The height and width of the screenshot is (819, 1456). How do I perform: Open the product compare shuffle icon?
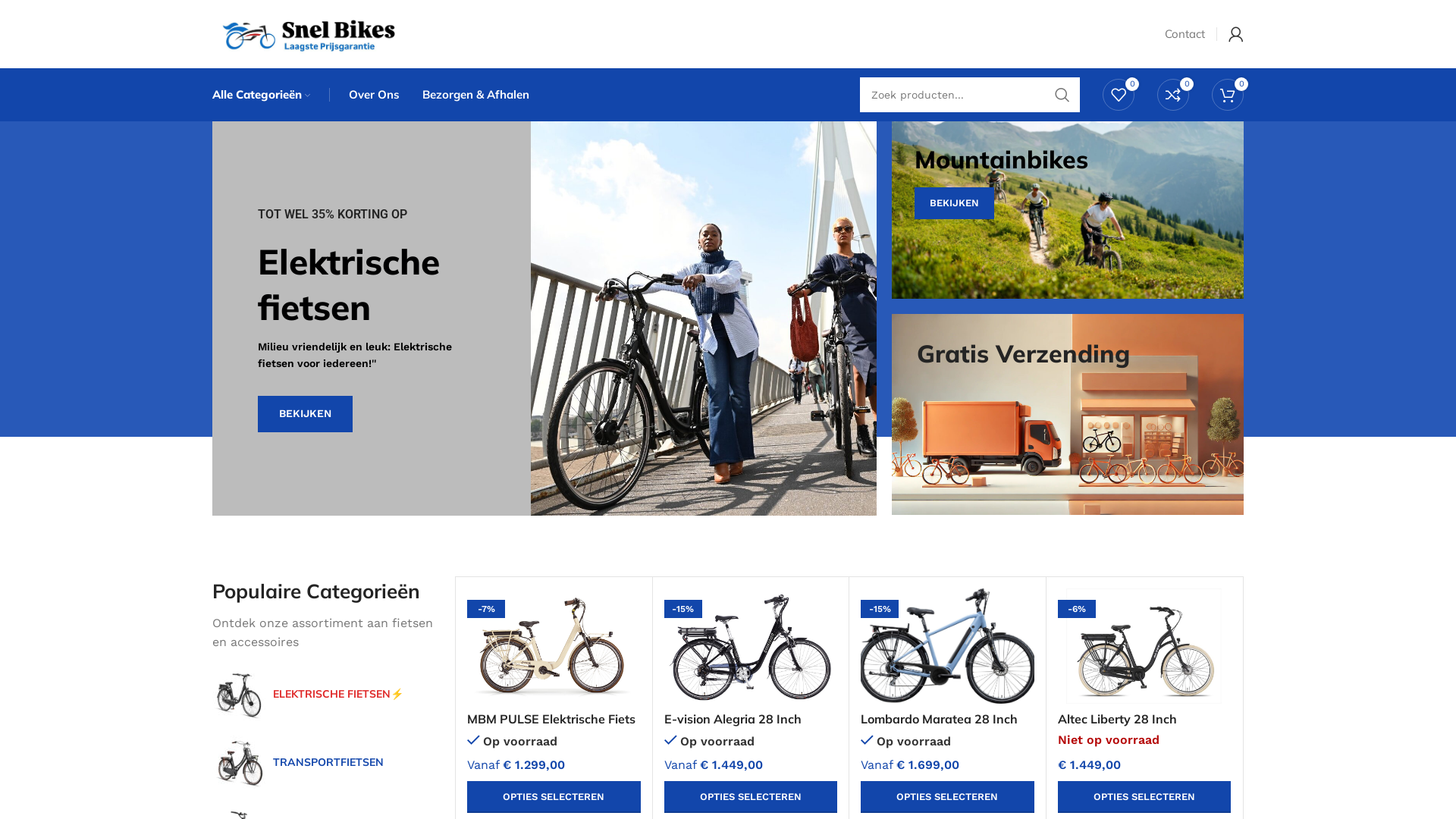(1172, 95)
